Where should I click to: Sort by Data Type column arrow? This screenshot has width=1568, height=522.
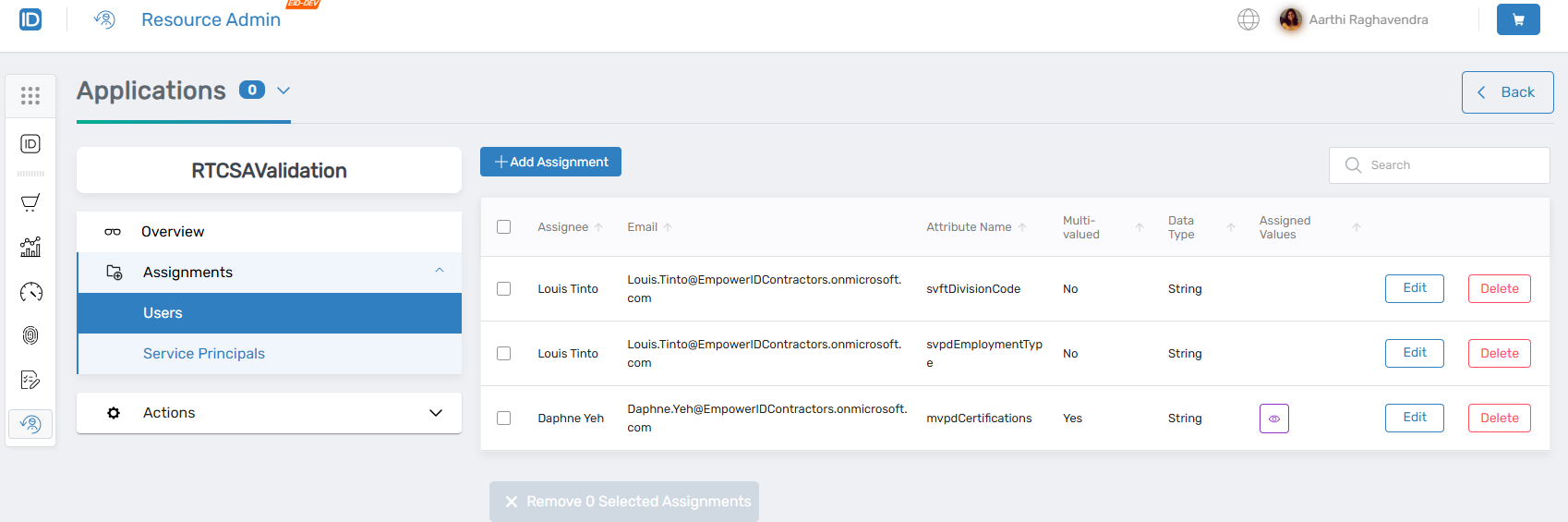click(x=1231, y=227)
